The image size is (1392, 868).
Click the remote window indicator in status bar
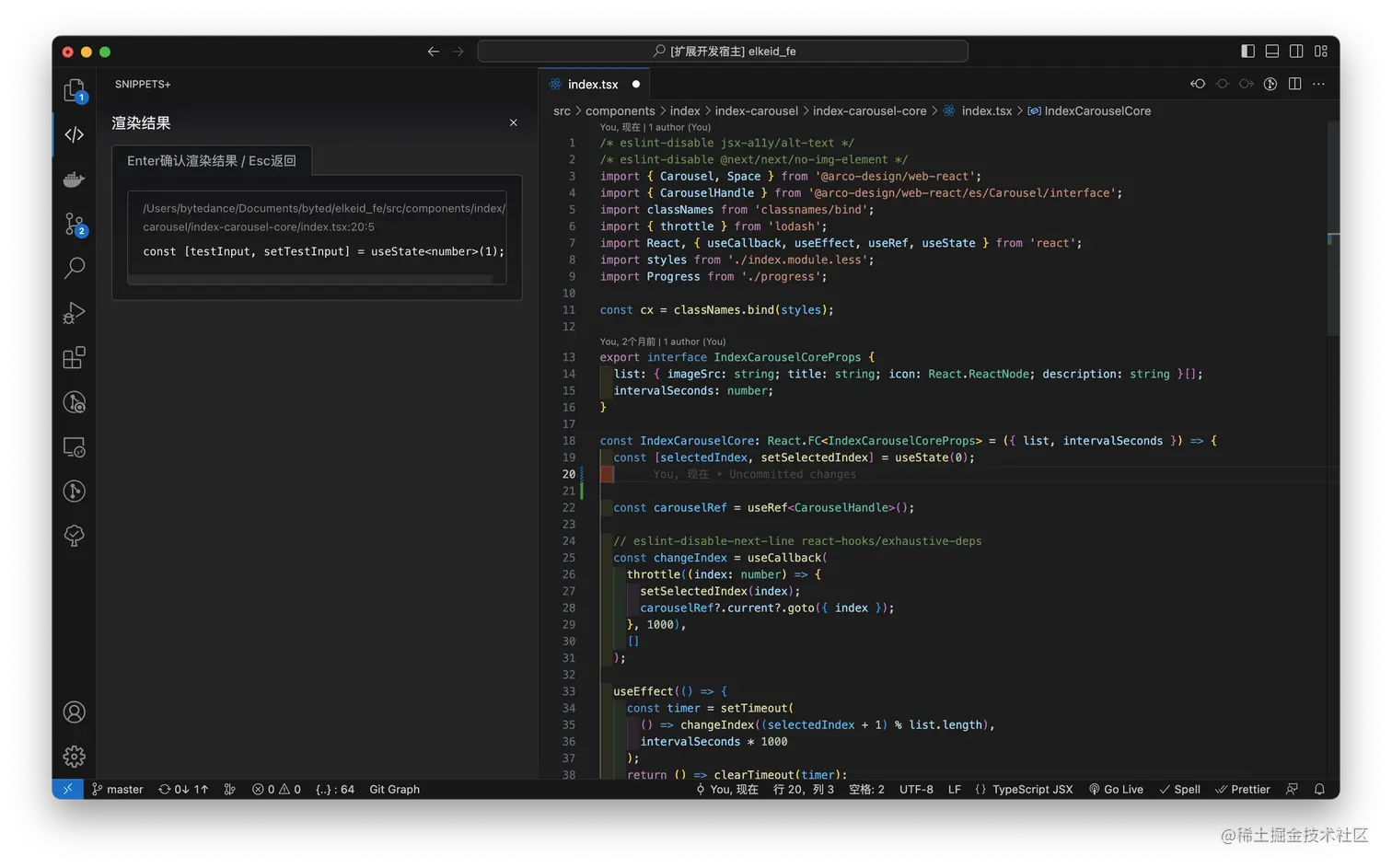point(67,789)
